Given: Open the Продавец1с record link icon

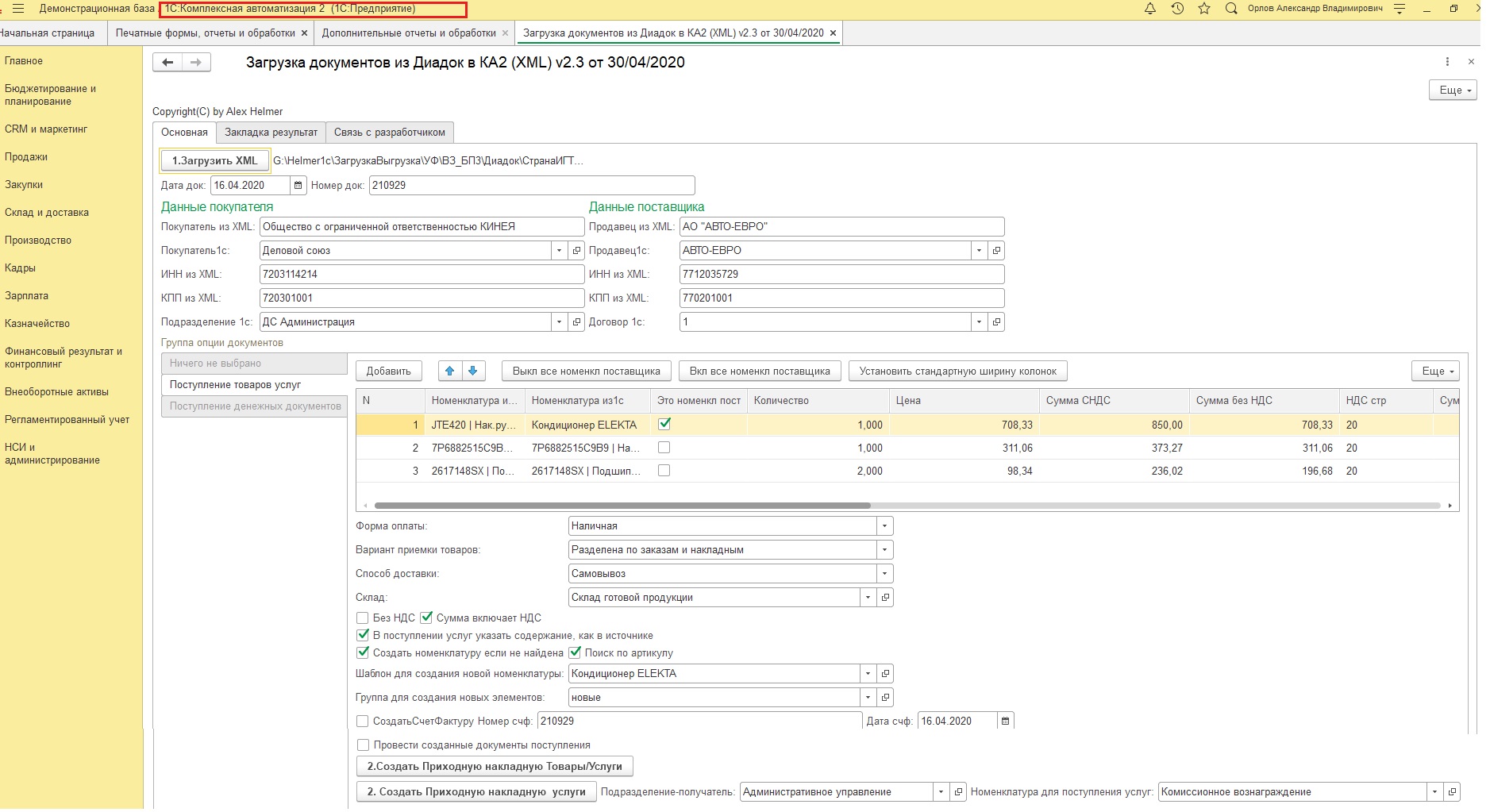Looking at the screenshot, I should [x=997, y=251].
